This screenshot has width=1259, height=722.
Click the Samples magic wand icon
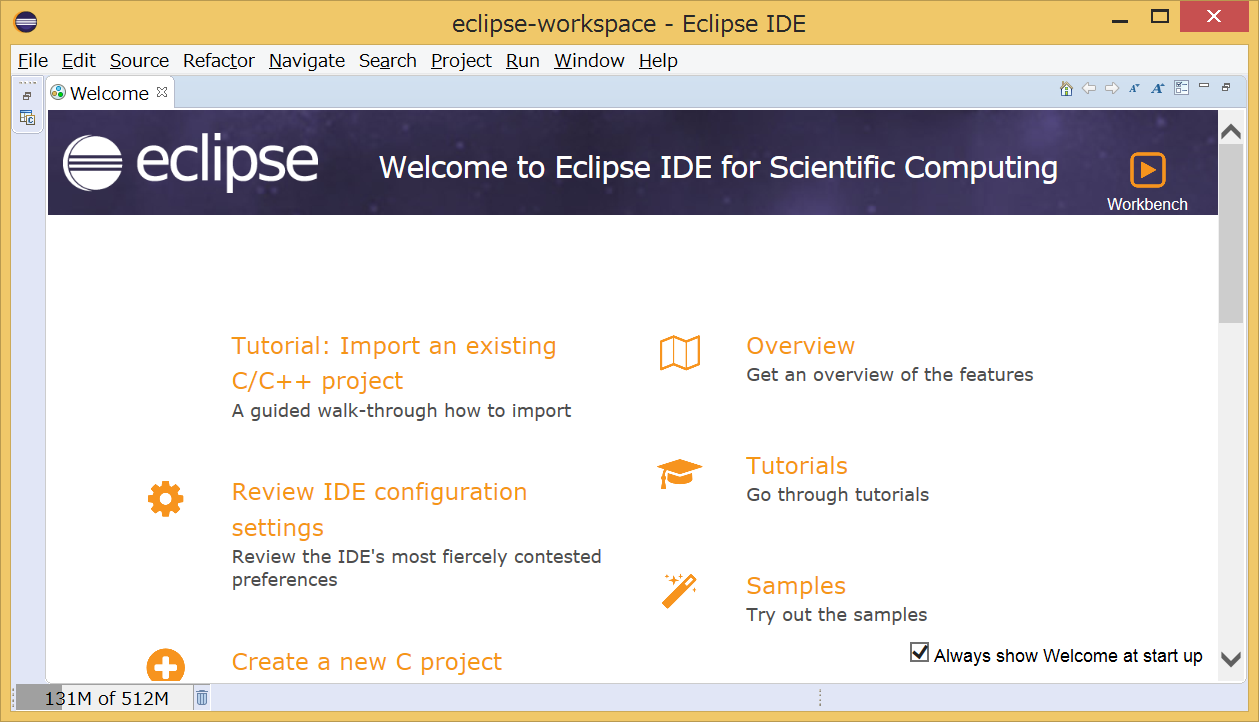point(679,591)
